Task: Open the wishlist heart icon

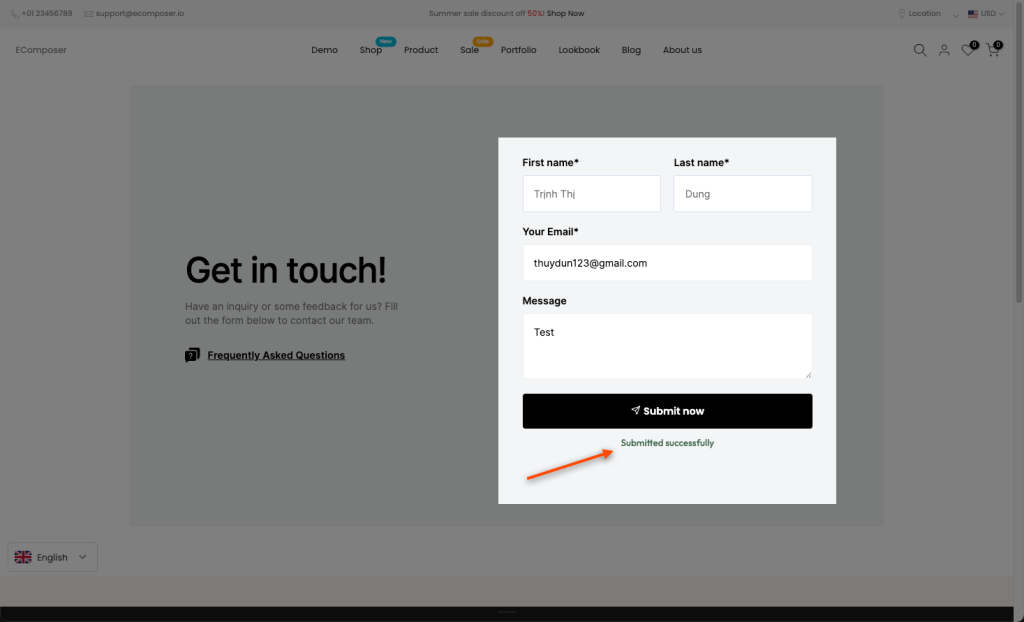Action: click(x=967, y=50)
